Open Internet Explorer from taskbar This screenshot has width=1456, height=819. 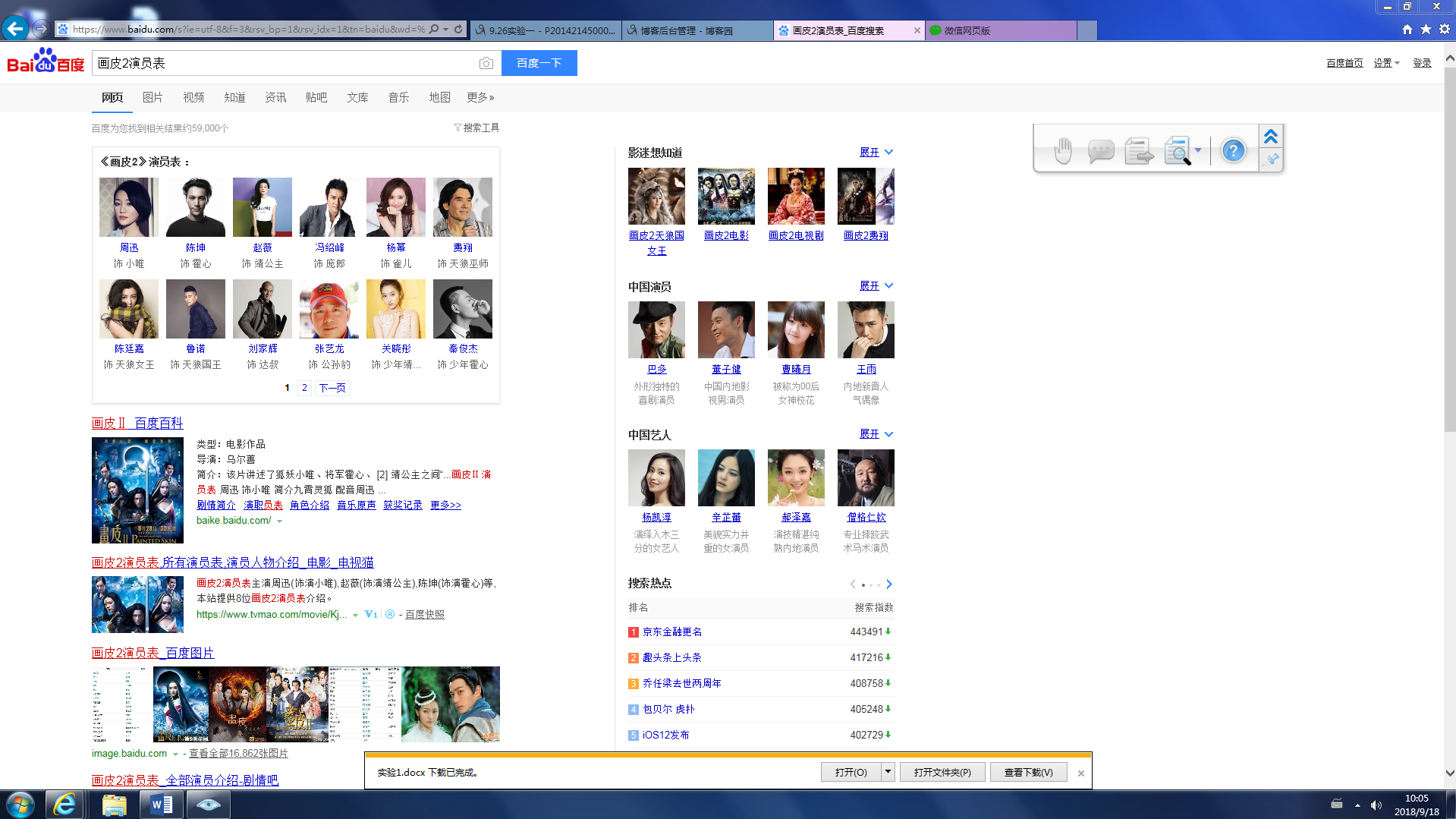64,805
